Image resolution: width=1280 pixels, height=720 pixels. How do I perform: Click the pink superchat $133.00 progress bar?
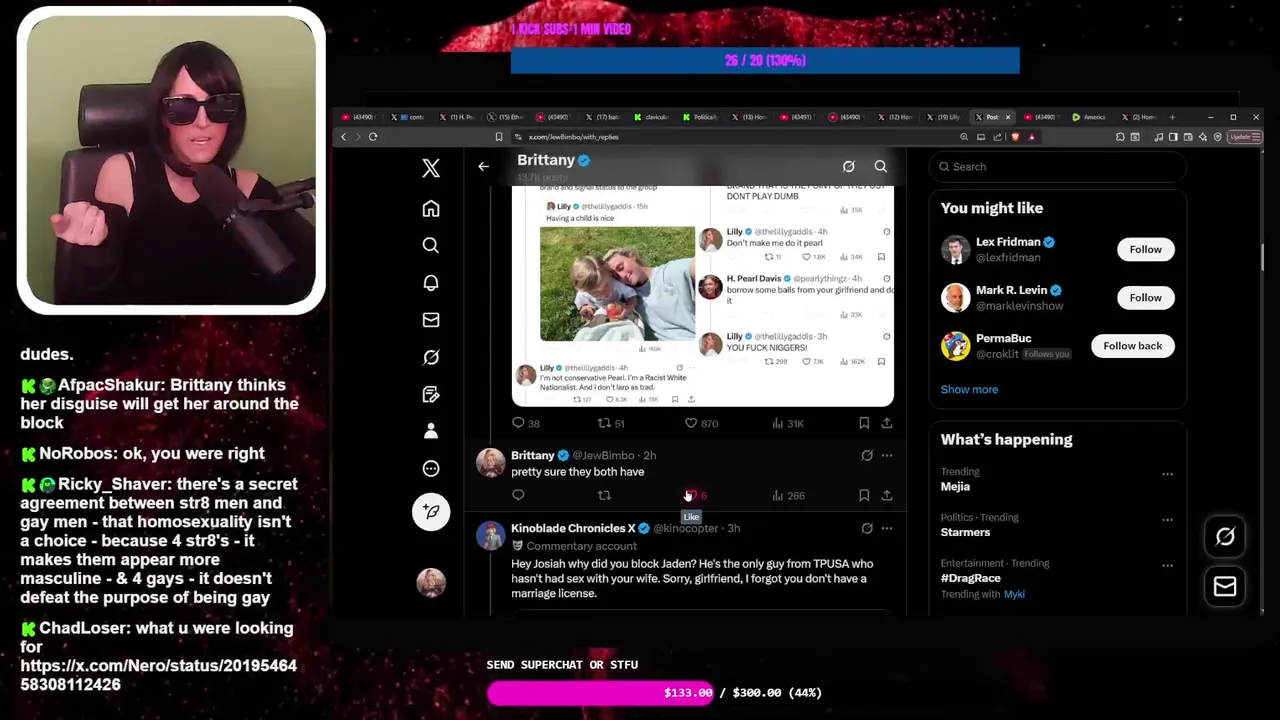599,692
